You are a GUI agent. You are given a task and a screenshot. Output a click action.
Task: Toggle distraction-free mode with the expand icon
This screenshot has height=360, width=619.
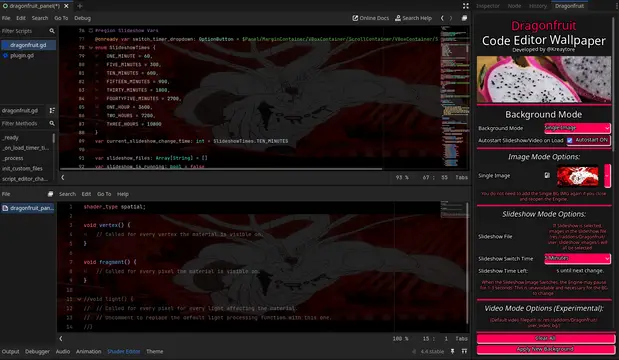[466, 6]
